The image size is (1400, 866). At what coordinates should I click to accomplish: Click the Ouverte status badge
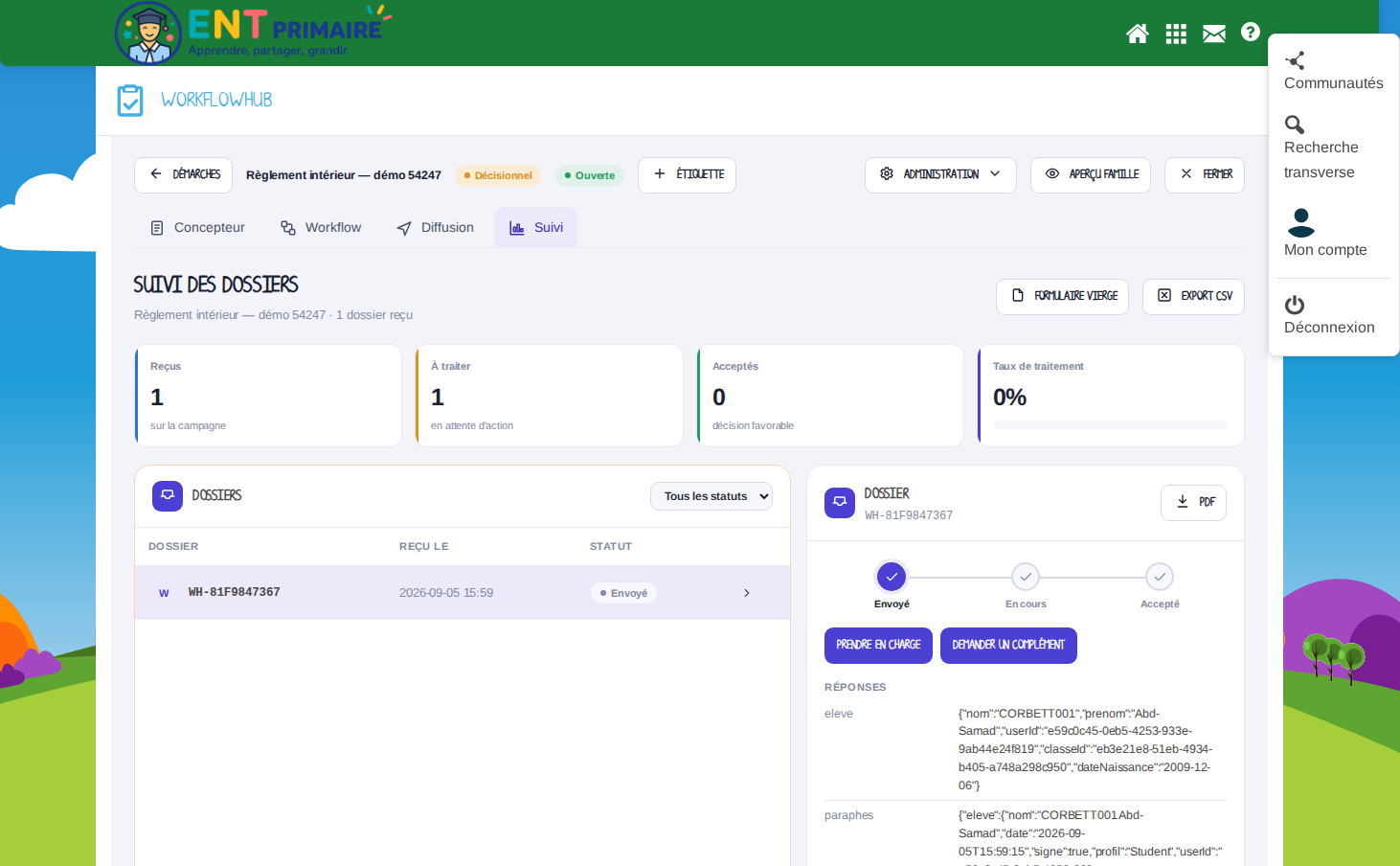(589, 175)
